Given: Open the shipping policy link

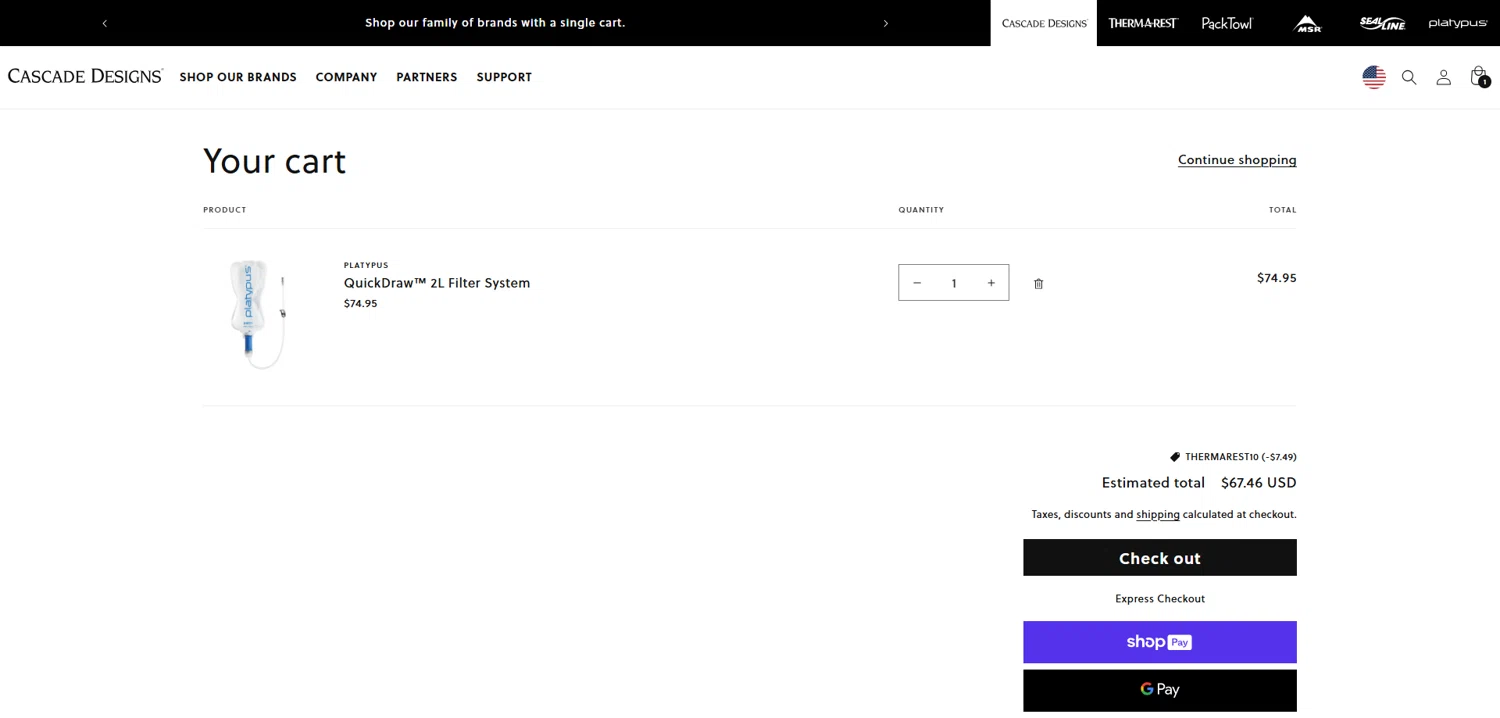Looking at the screenshot, I should (1158, 514).
